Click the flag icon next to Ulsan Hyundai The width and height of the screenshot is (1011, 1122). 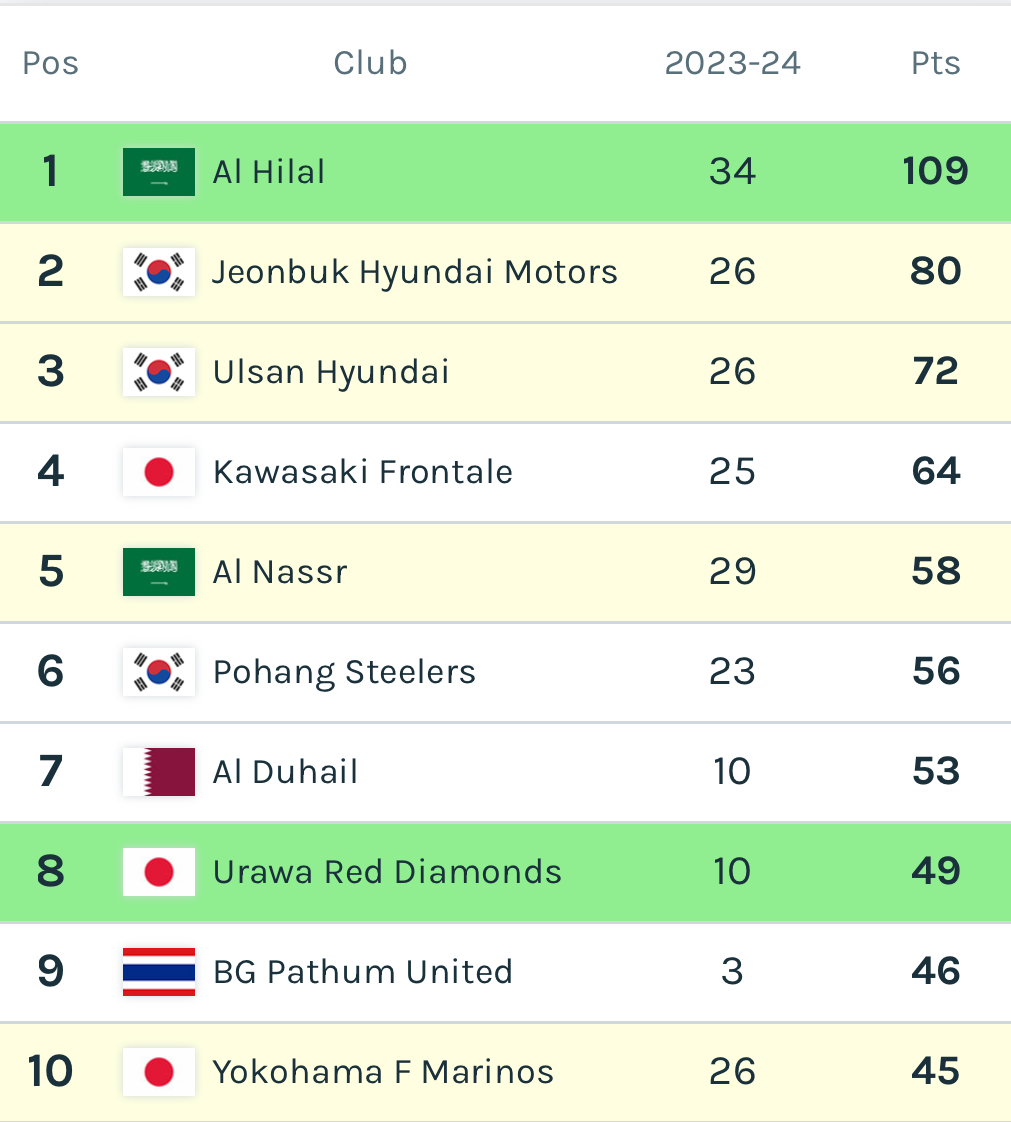[x=159, y=372]
